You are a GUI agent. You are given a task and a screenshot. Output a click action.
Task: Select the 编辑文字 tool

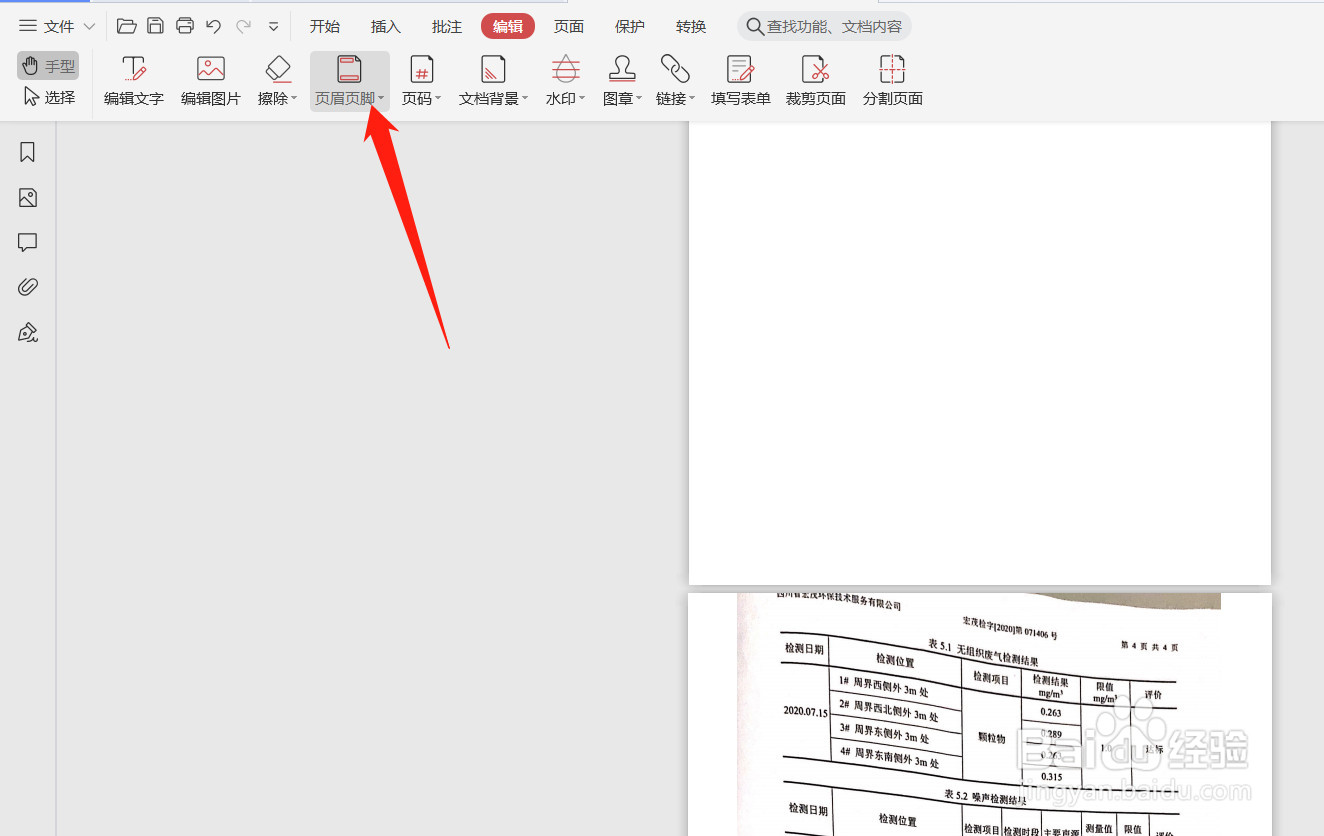tap(134, 81)
